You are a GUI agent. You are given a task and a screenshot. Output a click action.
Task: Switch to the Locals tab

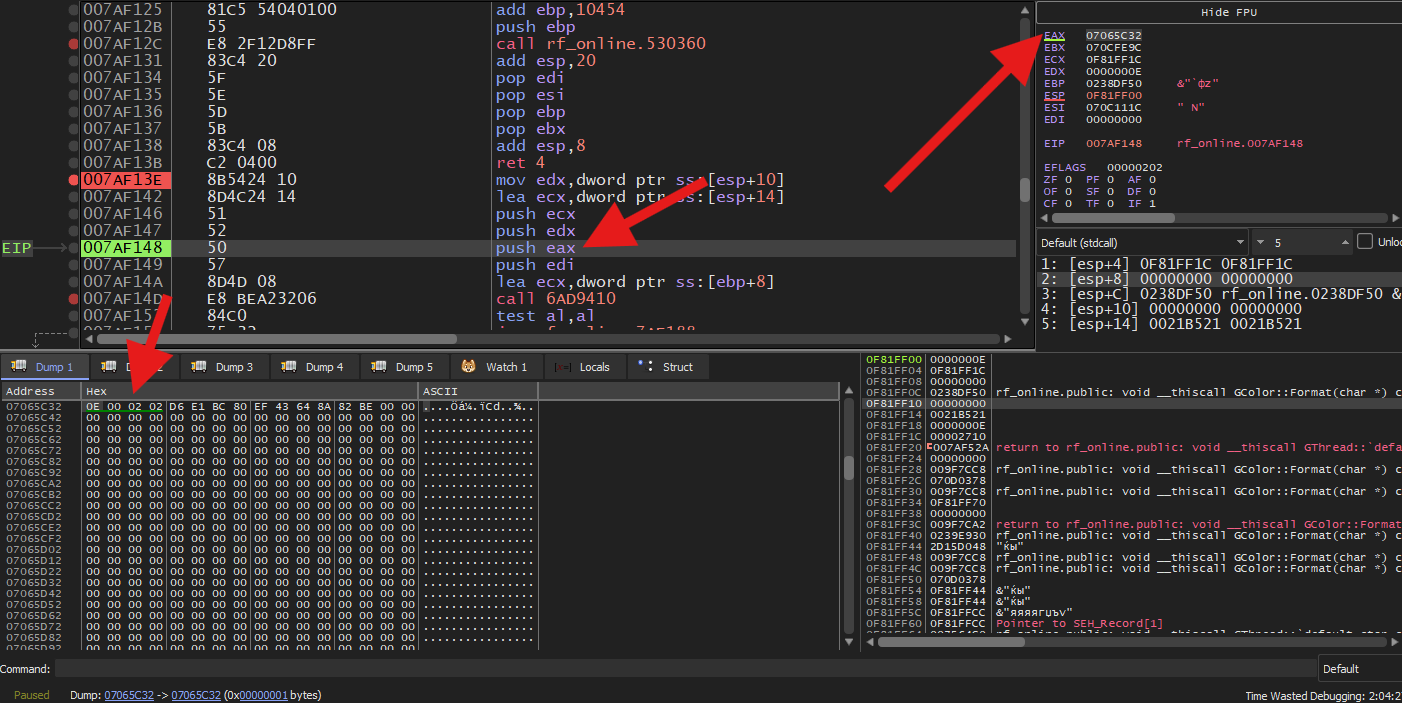(584, 367)
